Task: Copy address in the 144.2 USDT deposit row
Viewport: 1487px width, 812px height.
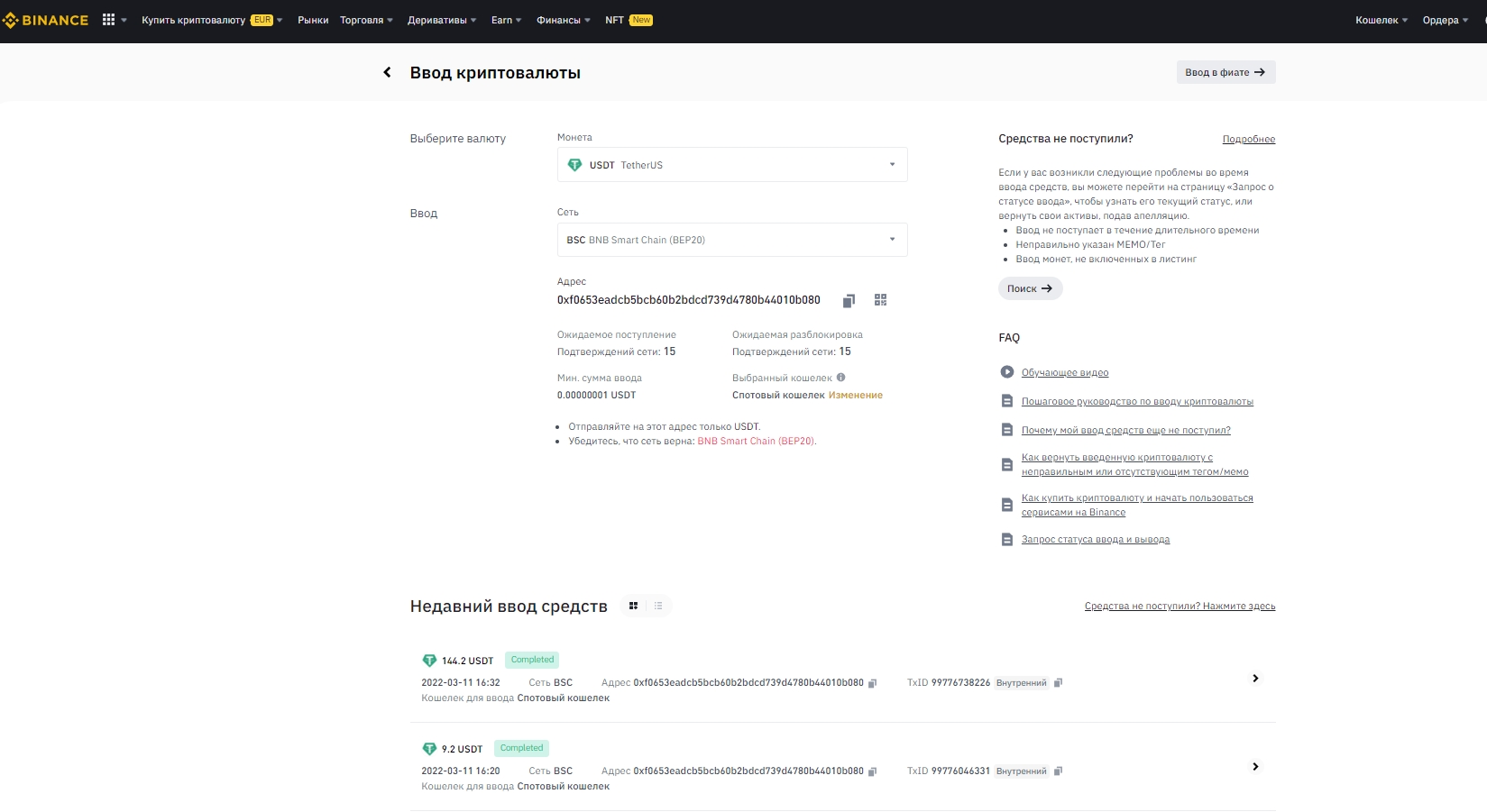Action: pyautogui.click(x=872, y=683)
